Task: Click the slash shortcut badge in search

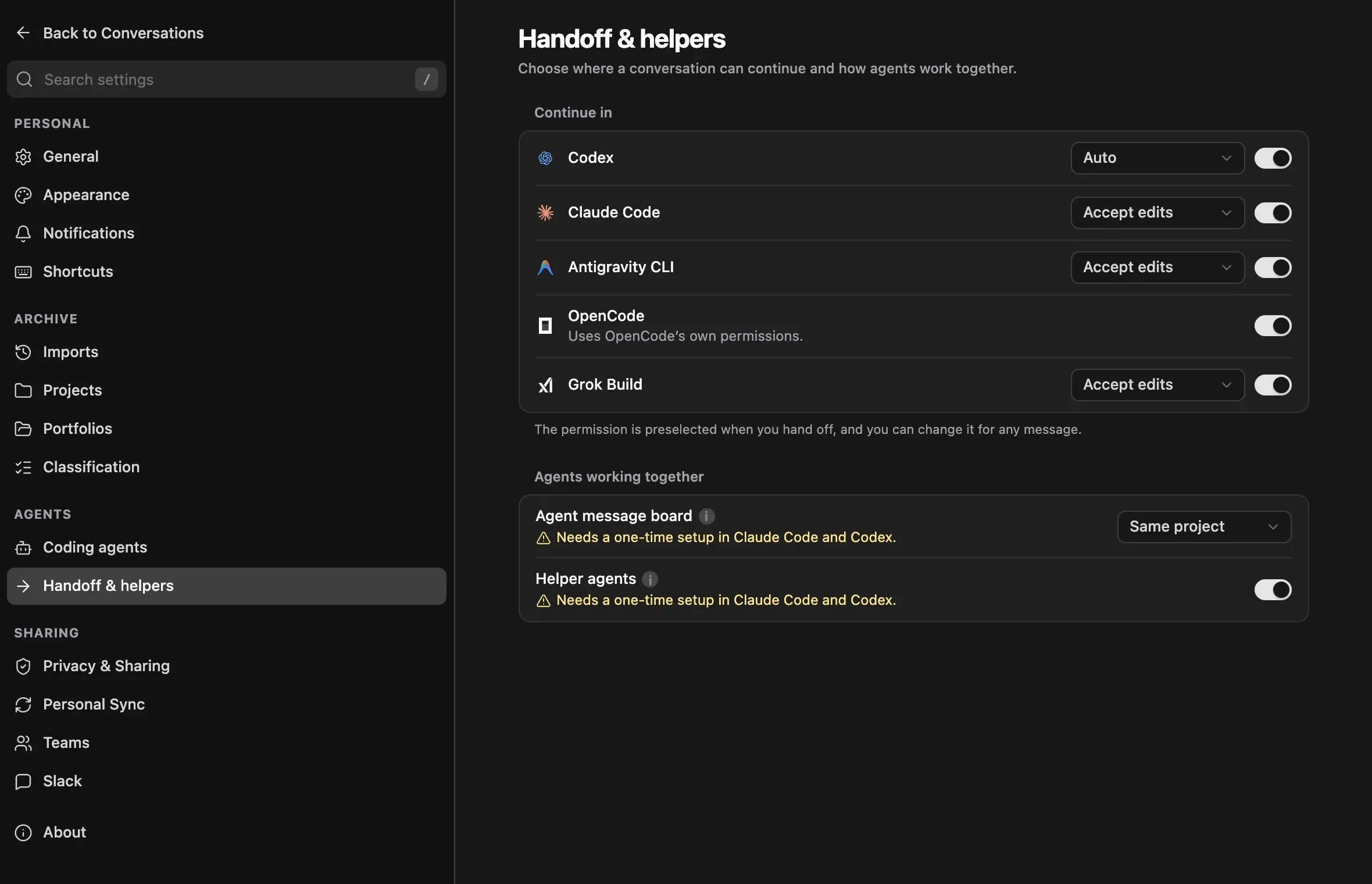Action: (426, 79)
